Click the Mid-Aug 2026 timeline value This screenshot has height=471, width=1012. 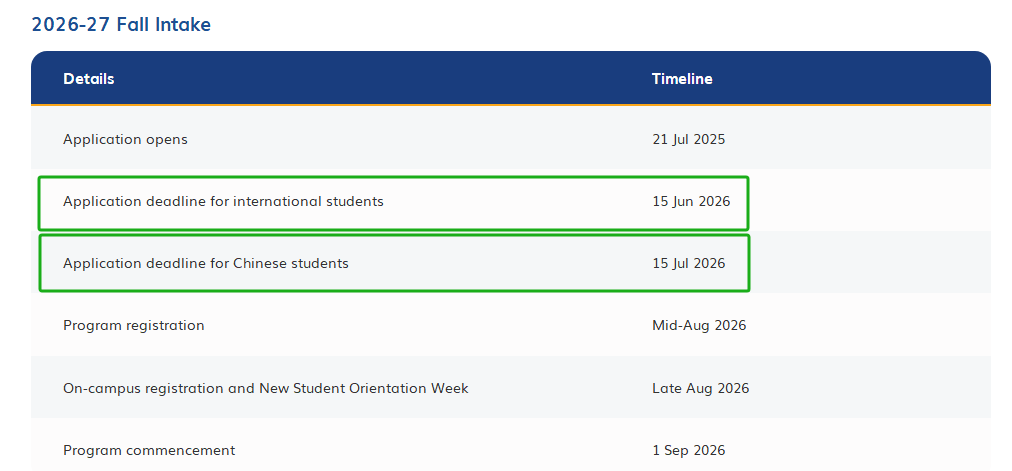point(699,325)
